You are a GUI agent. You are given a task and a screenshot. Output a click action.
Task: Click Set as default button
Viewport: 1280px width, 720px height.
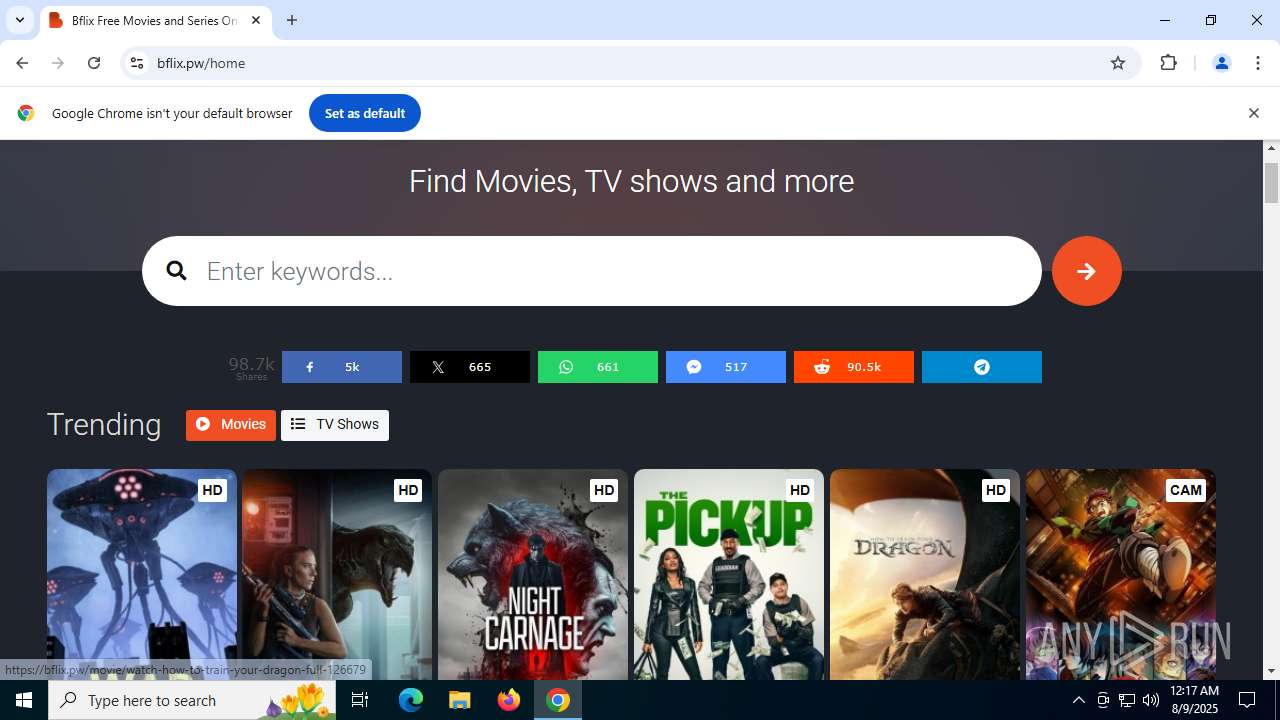pos(365,113)
